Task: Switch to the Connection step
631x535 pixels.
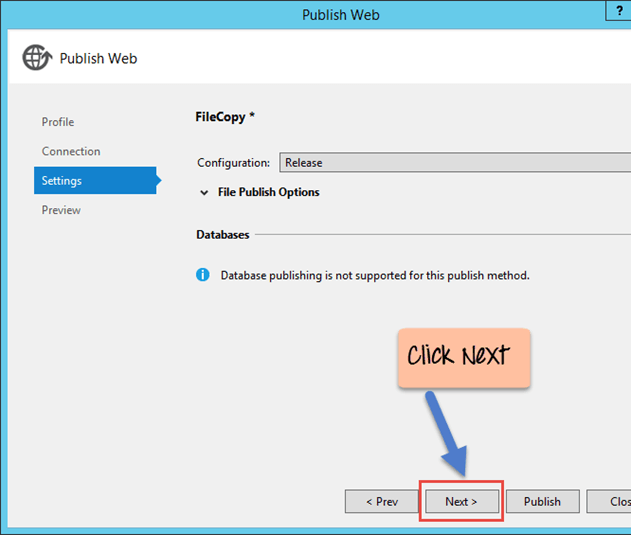Action: [x=71, y=152]
